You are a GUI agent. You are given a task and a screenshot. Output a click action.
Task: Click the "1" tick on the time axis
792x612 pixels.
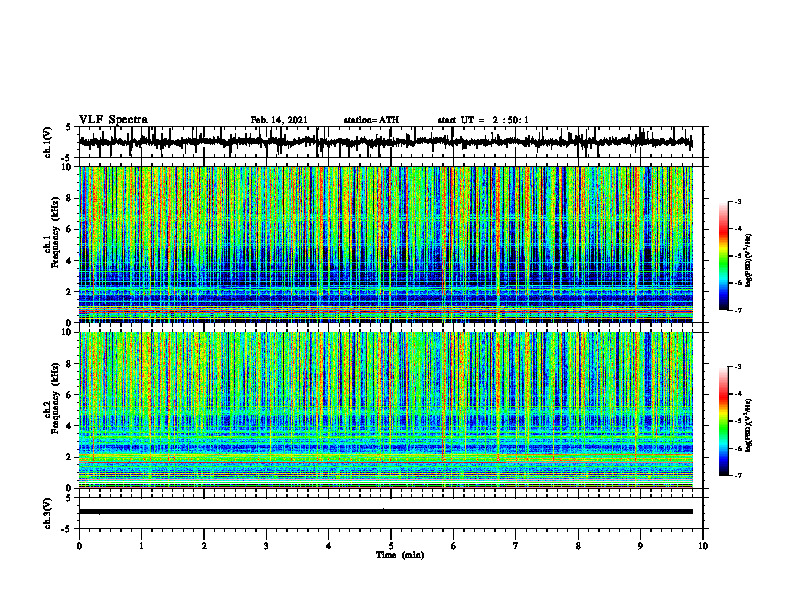tap(141, 546)
